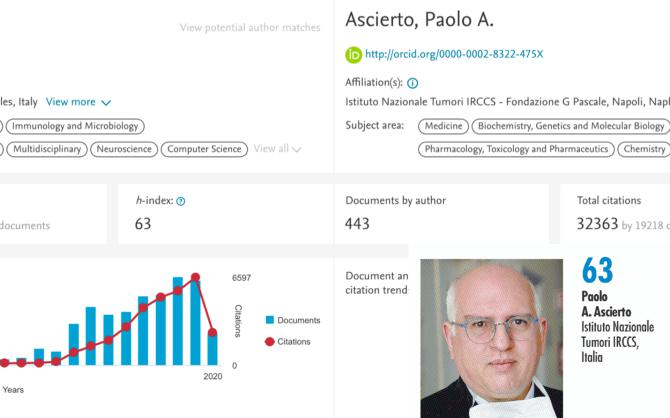Expand View all subject areas
Screen dimensions: 670x418
coord(277,149)
